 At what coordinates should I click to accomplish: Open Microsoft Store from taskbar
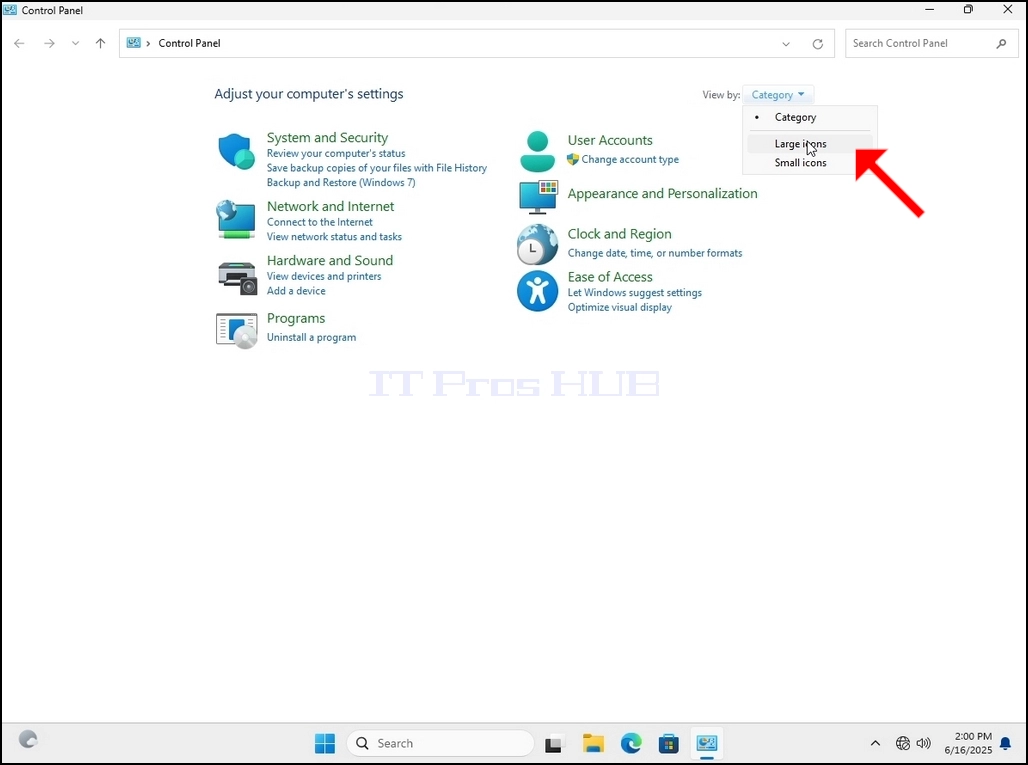[669, 743]
